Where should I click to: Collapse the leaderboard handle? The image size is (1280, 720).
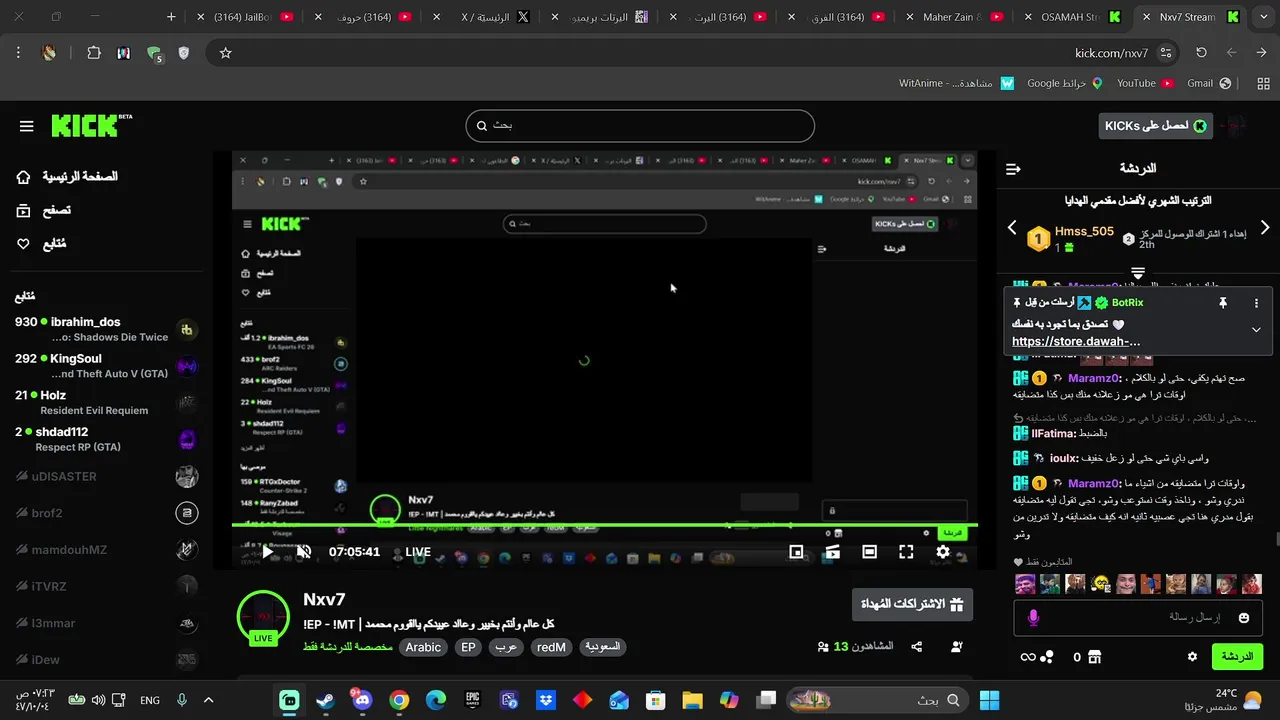point(1138,272)
